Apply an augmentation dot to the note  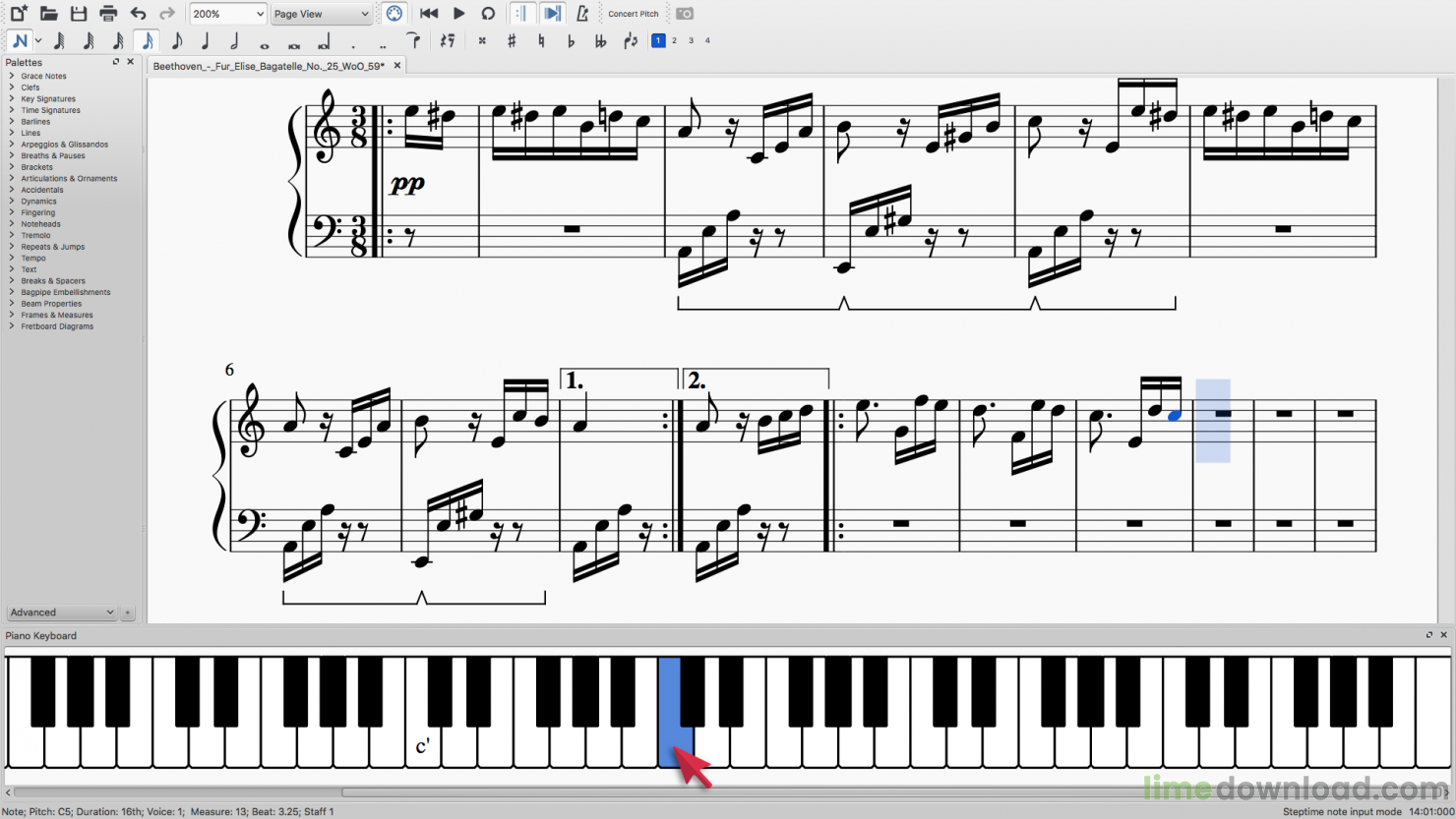352,42
